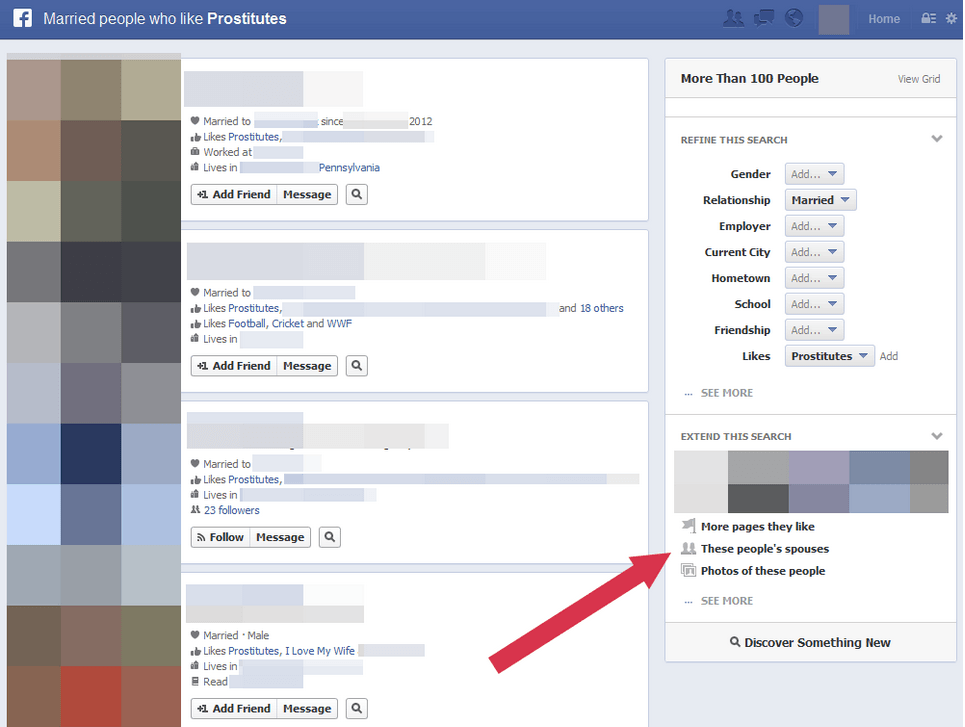Click search magnifier on 23 followers result
This screenshot has height=727, width=965.
pos(330,537)
